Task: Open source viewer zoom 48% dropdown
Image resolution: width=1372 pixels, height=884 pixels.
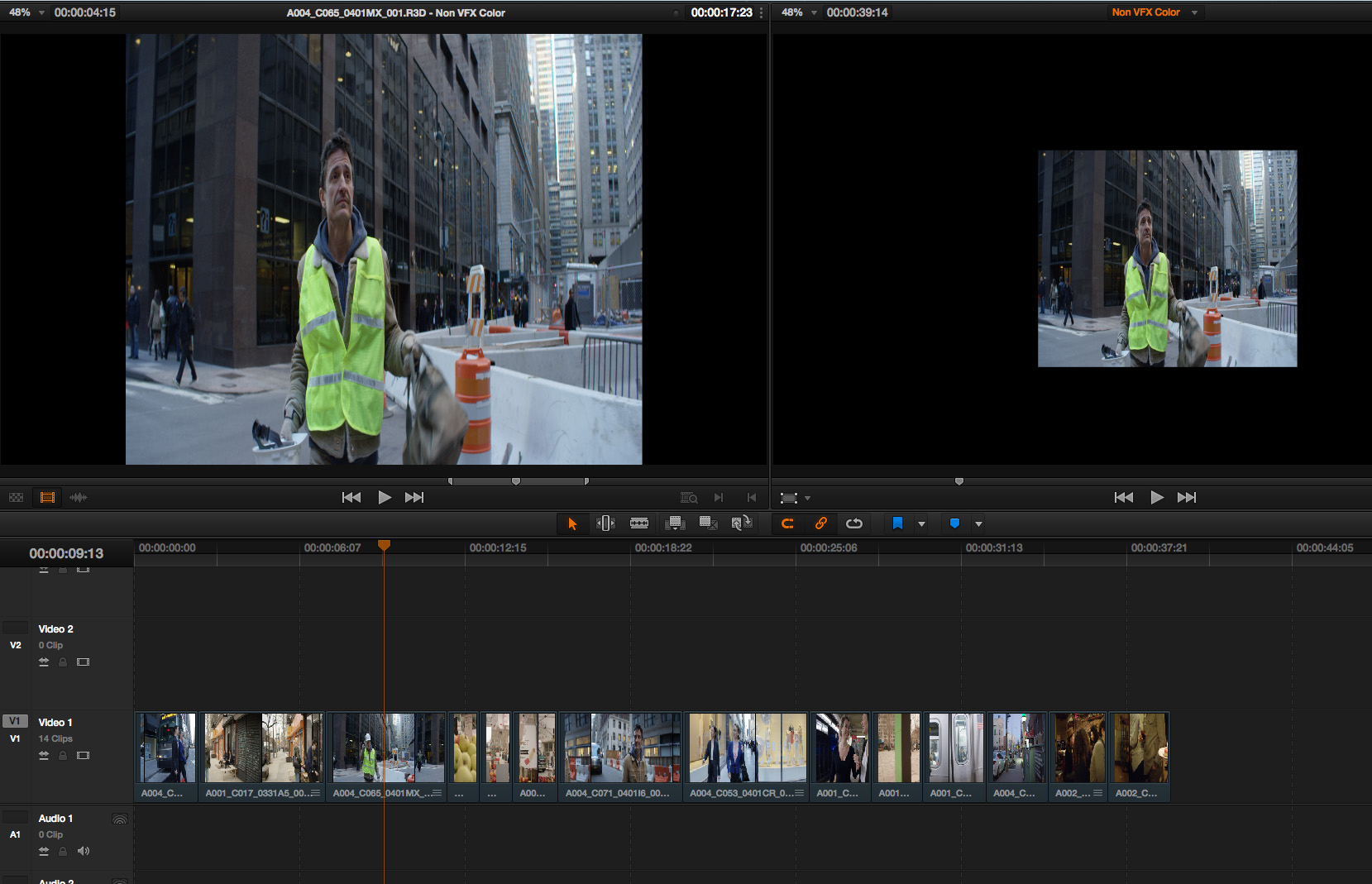Action: pyautogui.click(x=41, y=13)
